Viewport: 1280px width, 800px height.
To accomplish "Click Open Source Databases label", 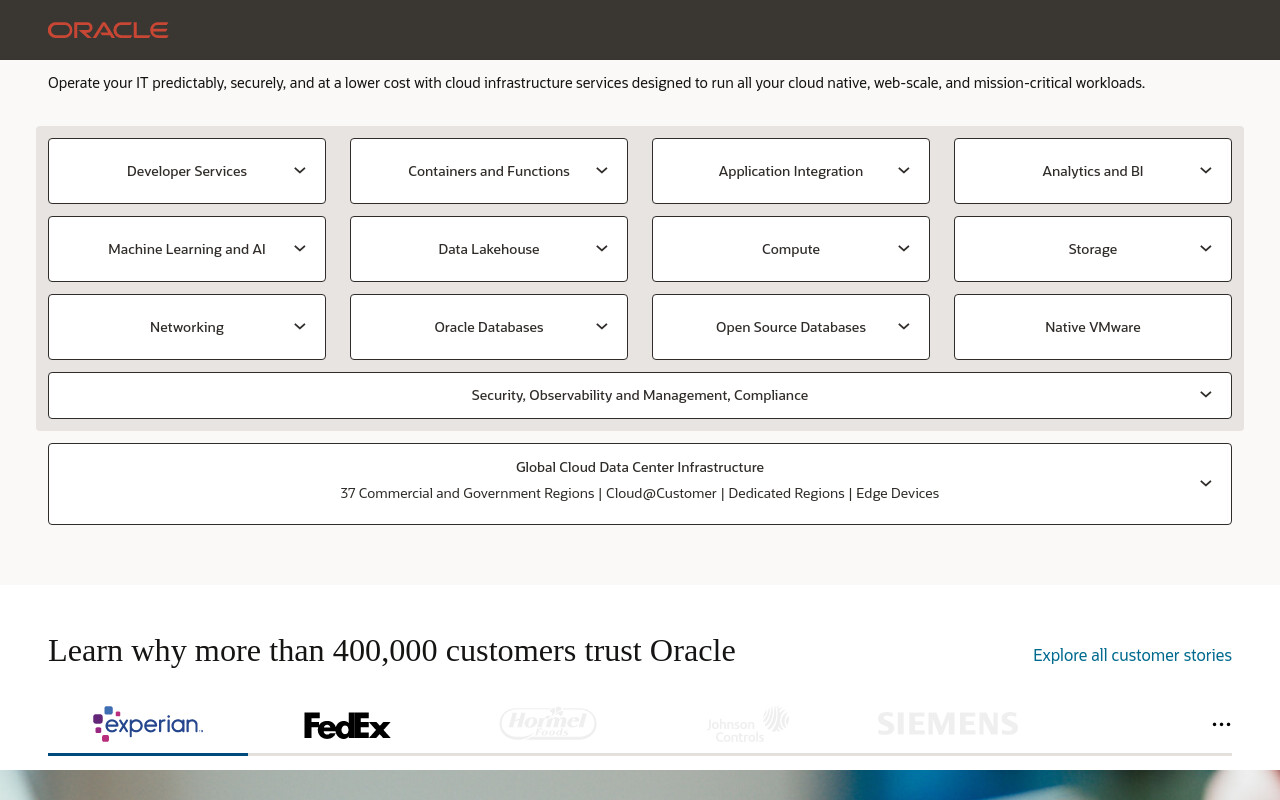I will tap(791, 327).
